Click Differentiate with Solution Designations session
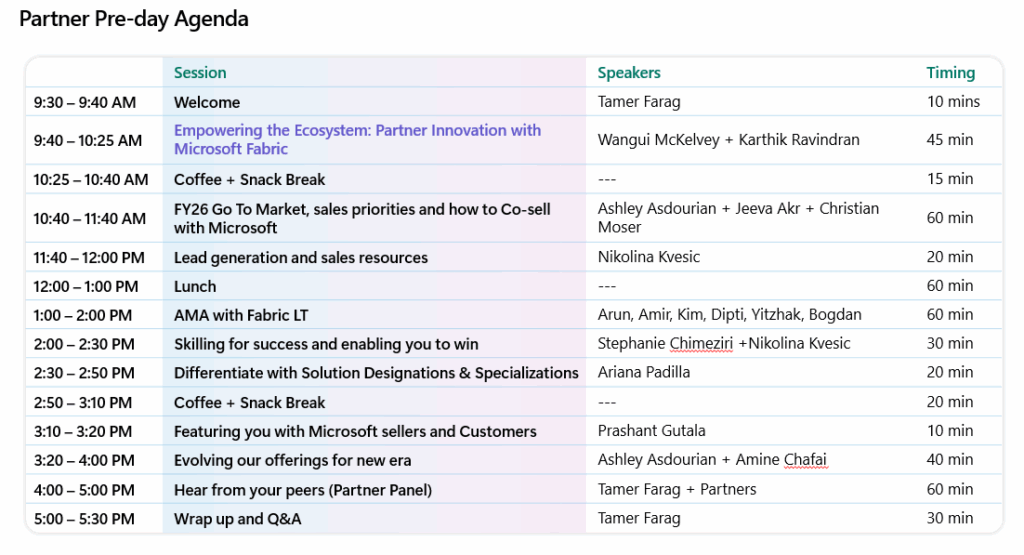 pyautogui.click(x=376, y=373)
